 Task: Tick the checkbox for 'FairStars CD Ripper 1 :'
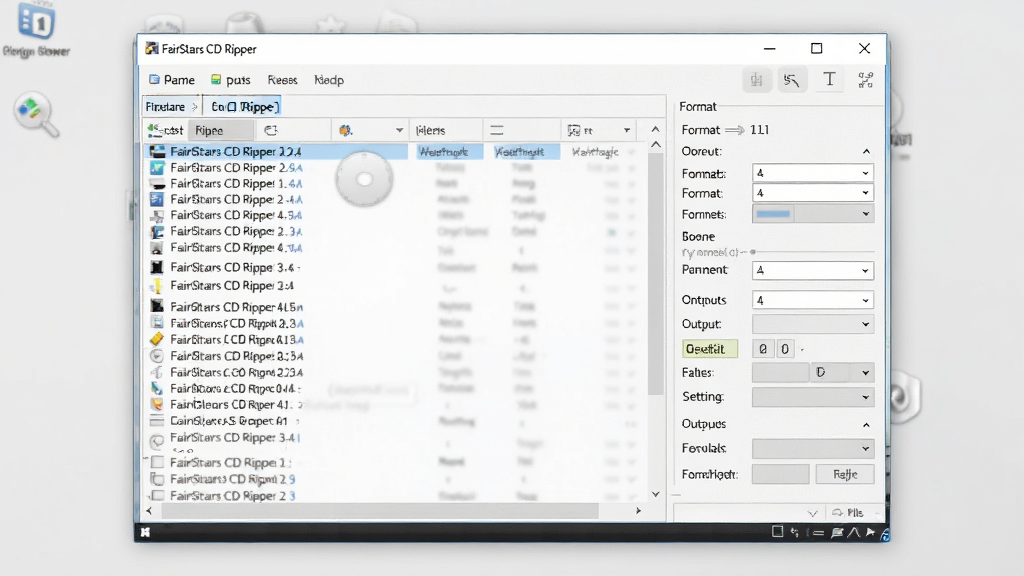point(157,462)
